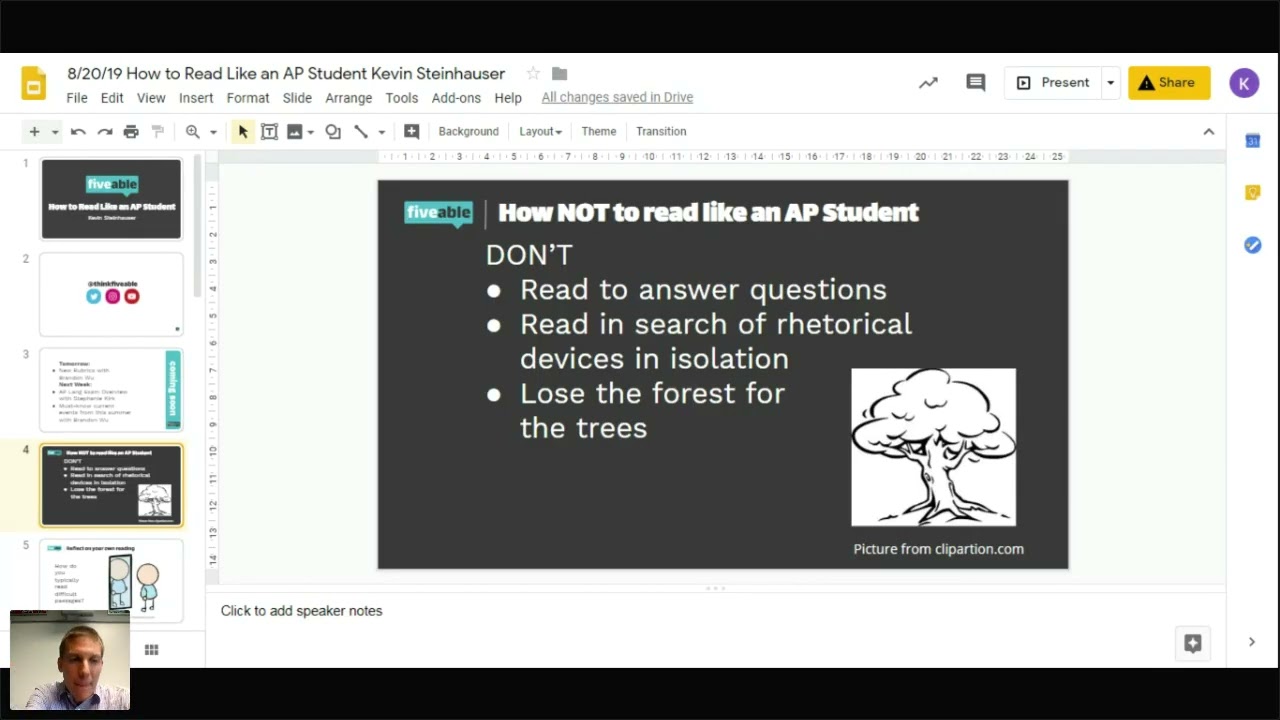Open the Layout dropdown

(x=540, y=131)
